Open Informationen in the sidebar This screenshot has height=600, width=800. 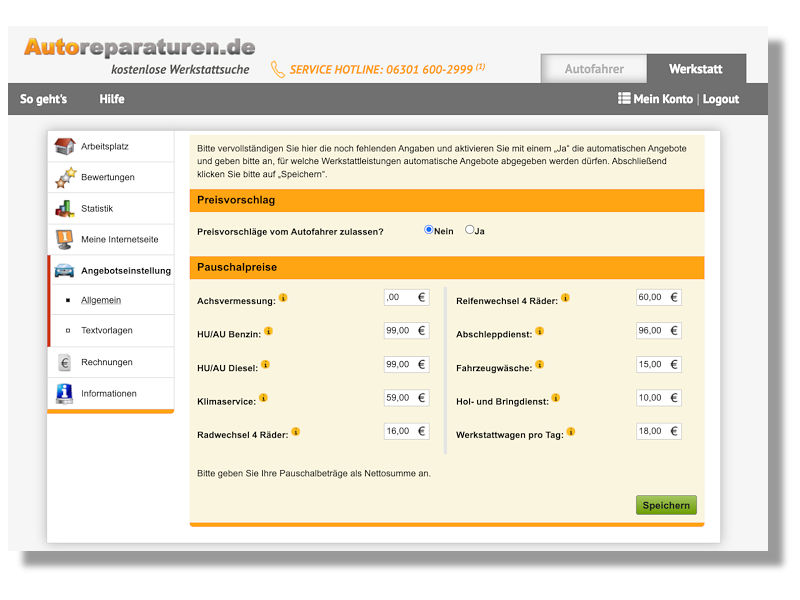(x=111, y=393)
